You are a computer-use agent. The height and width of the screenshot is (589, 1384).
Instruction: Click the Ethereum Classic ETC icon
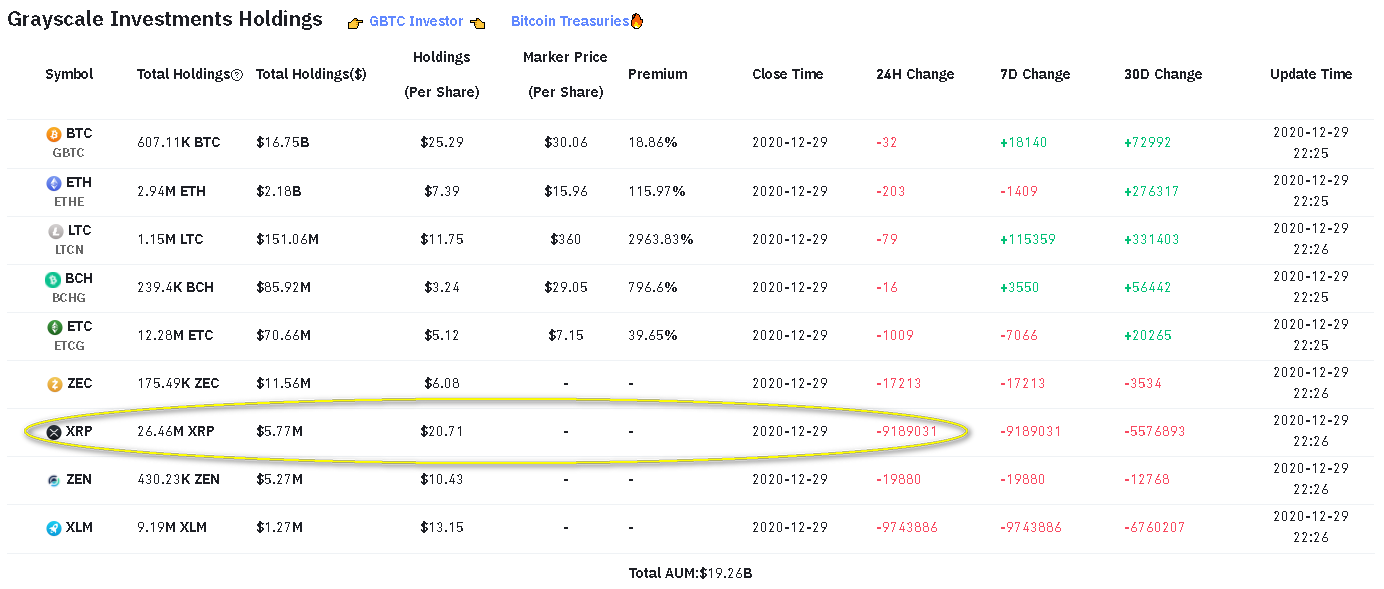tap(54, 327)
